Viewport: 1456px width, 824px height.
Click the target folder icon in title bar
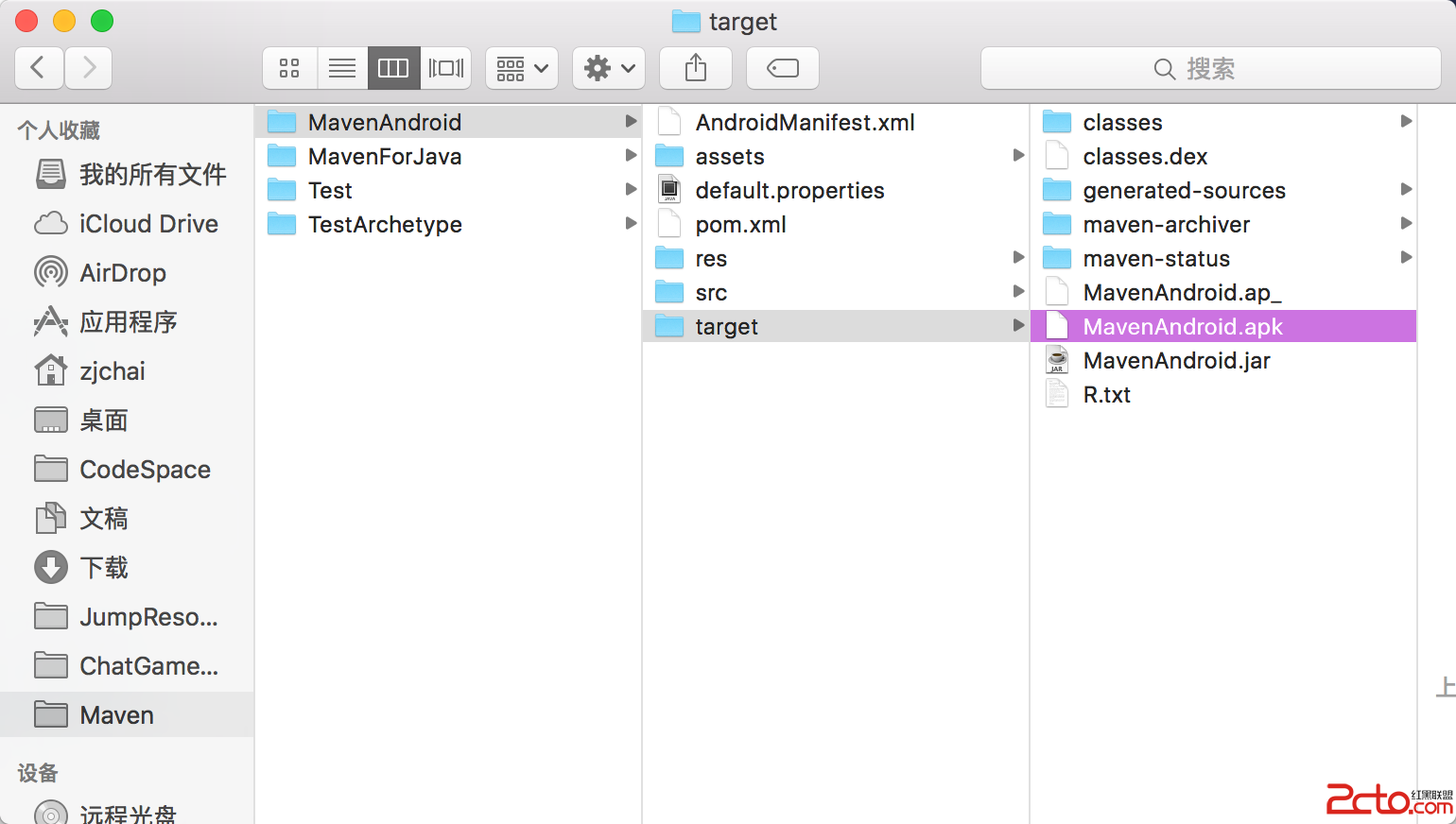tap(685, 21)
